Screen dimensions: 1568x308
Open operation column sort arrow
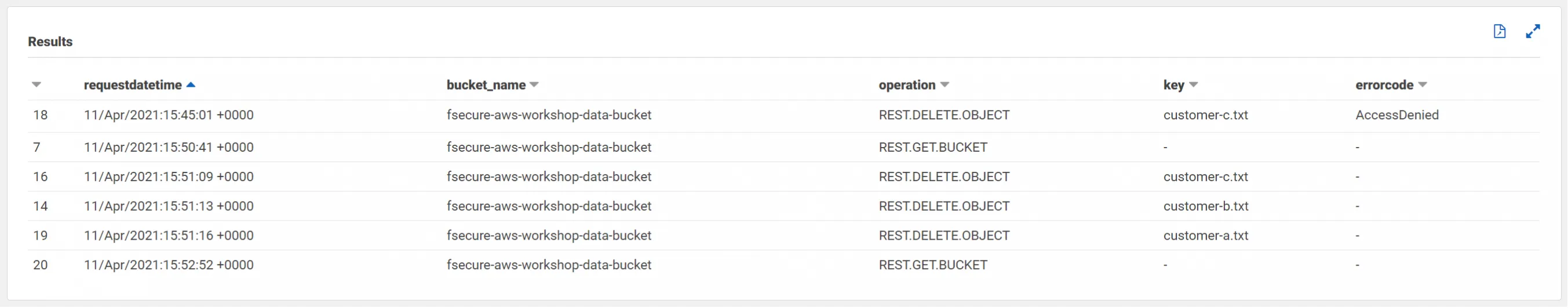(944, 85)
